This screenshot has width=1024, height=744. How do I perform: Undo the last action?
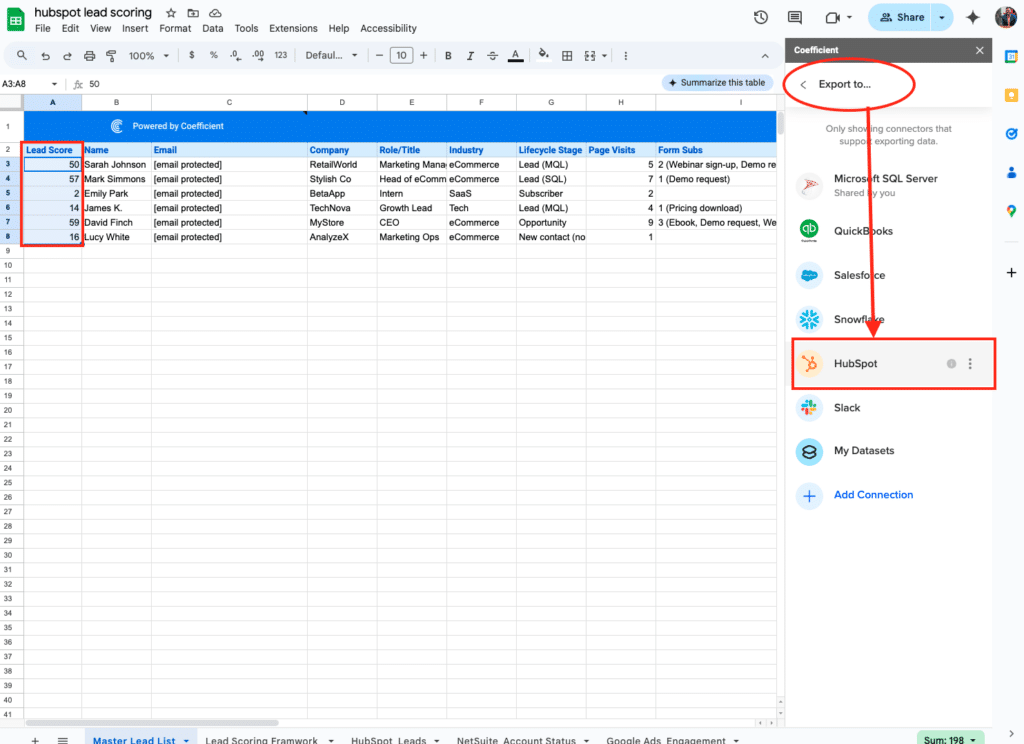(x=45, y=56)
